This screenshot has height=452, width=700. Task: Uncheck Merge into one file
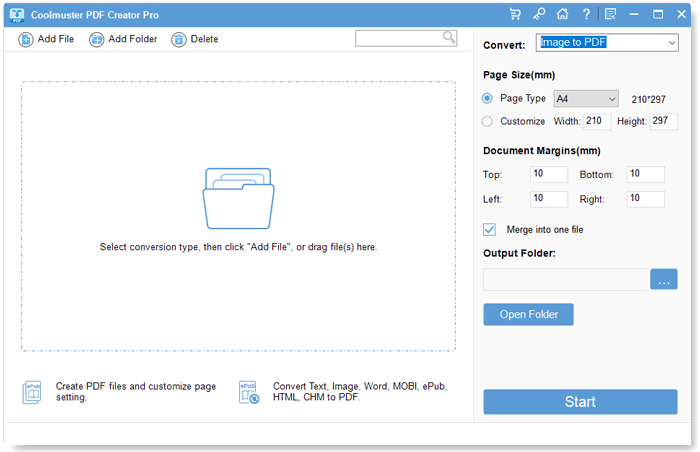[x=489, y=230]
